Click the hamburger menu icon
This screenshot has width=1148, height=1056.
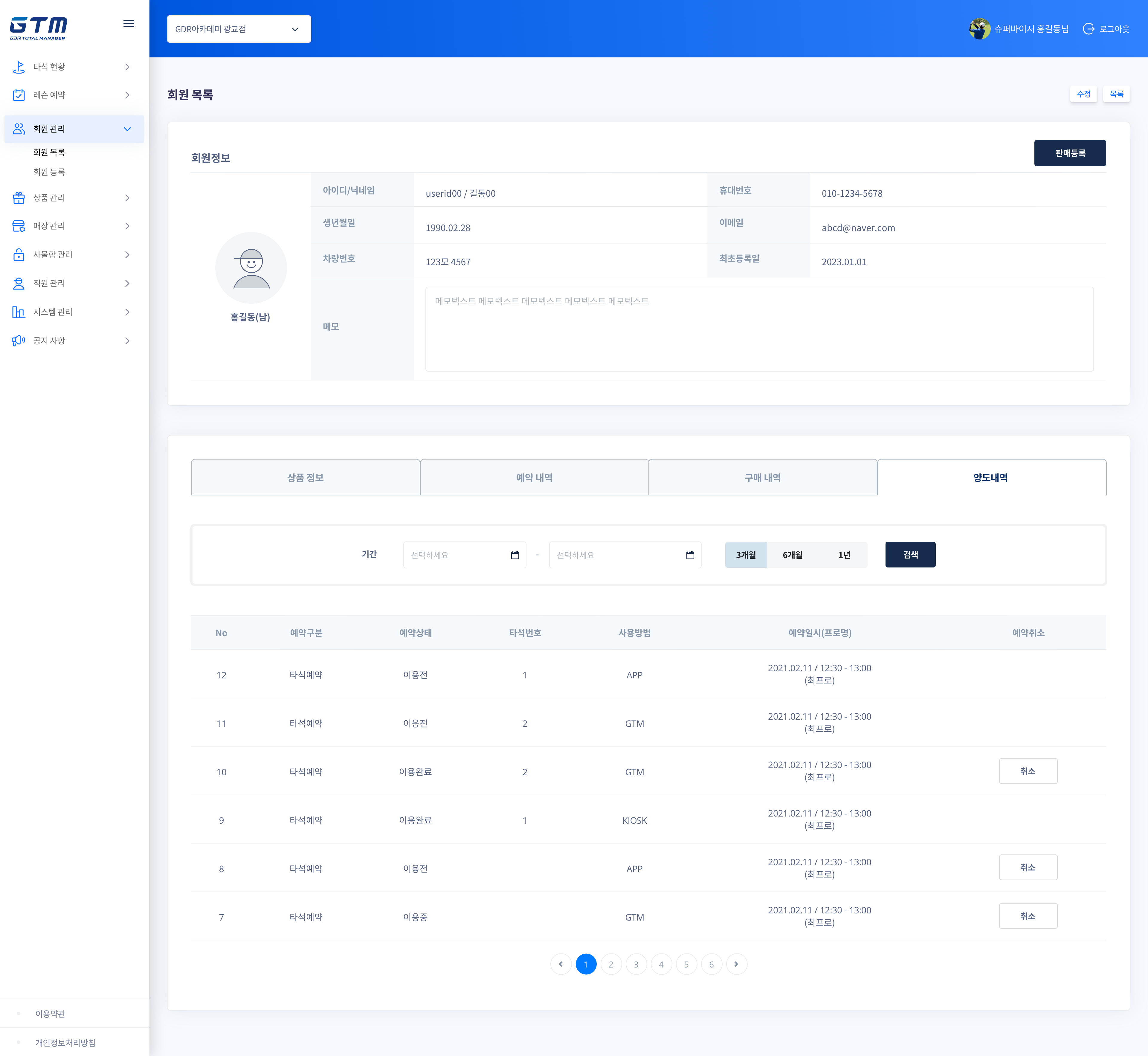(x=129, y=23)
